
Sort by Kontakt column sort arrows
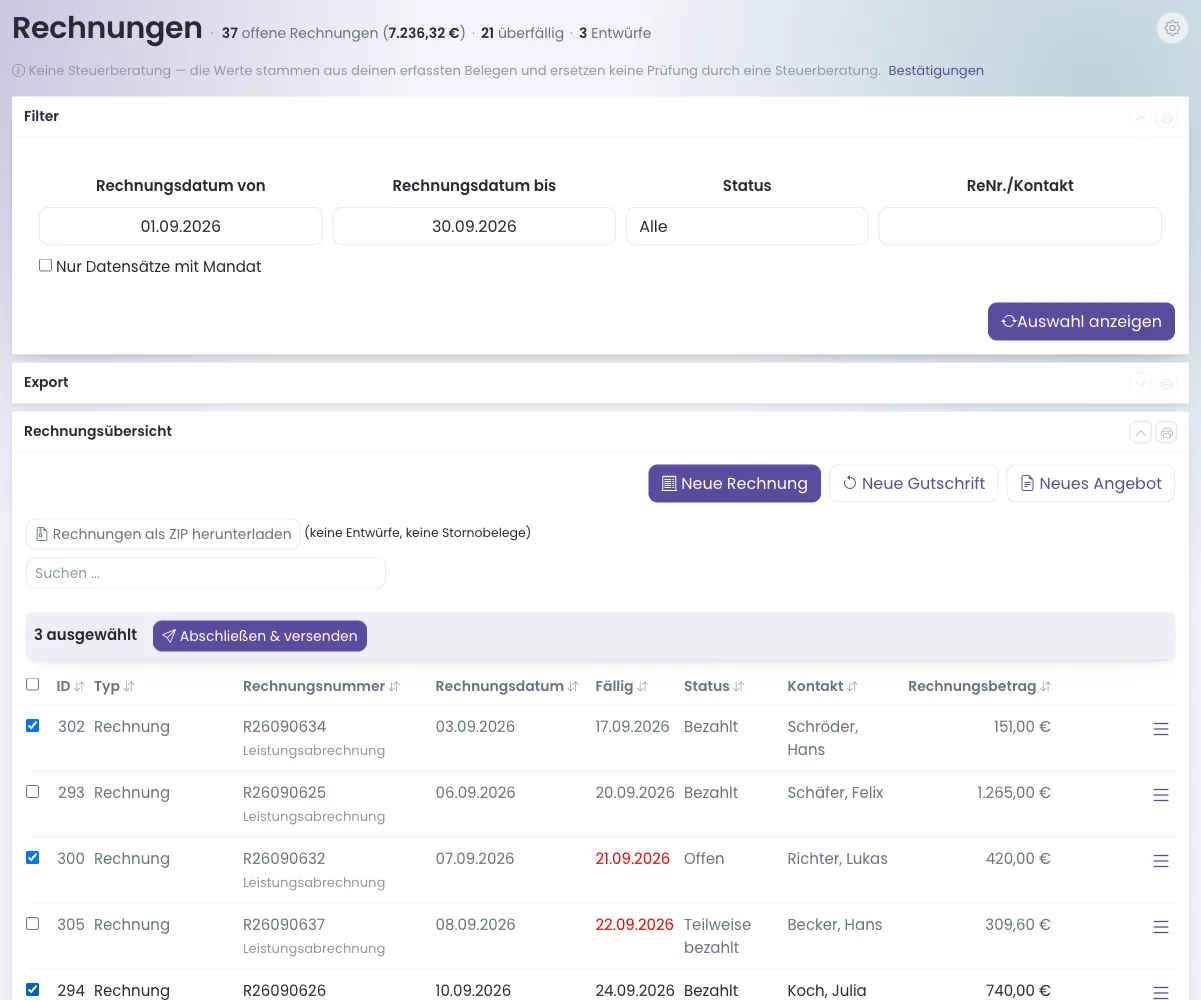point(853,687)
